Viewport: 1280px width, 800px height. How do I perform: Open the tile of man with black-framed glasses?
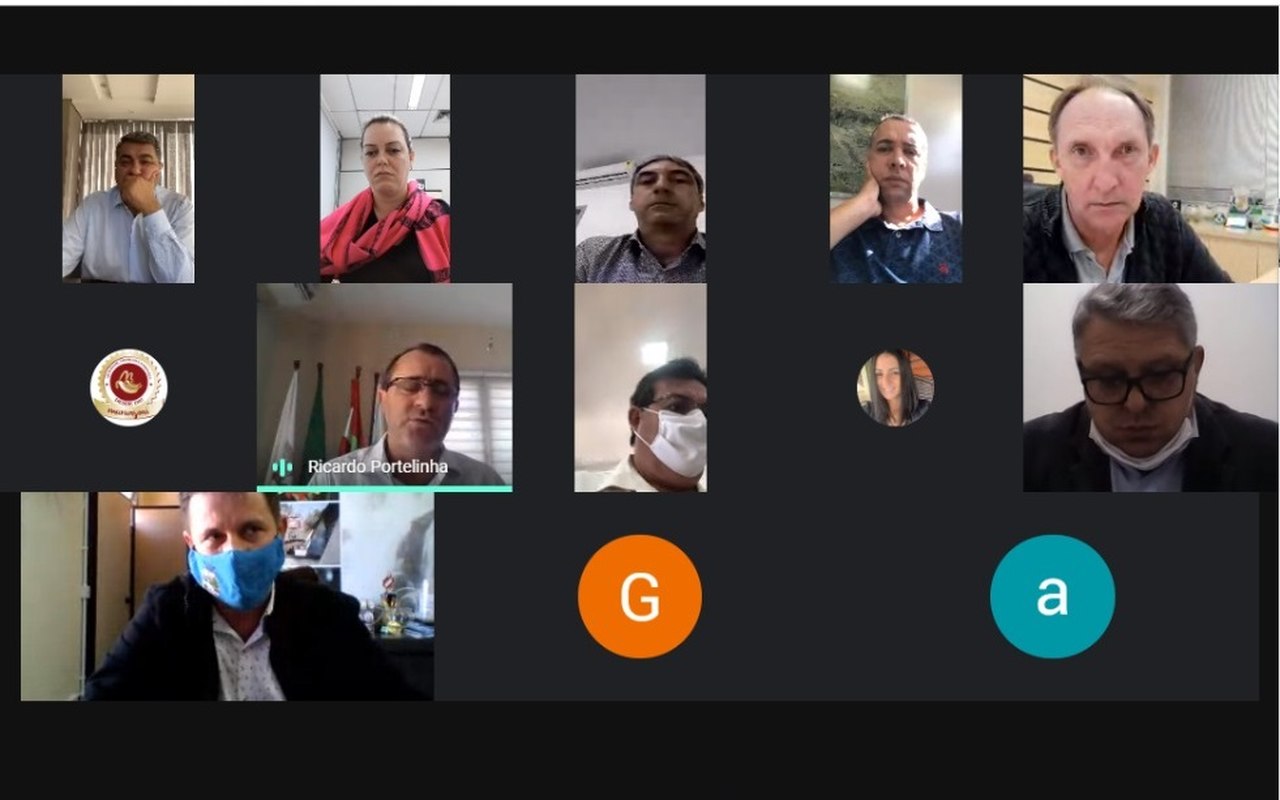(x=1150, y=388)
